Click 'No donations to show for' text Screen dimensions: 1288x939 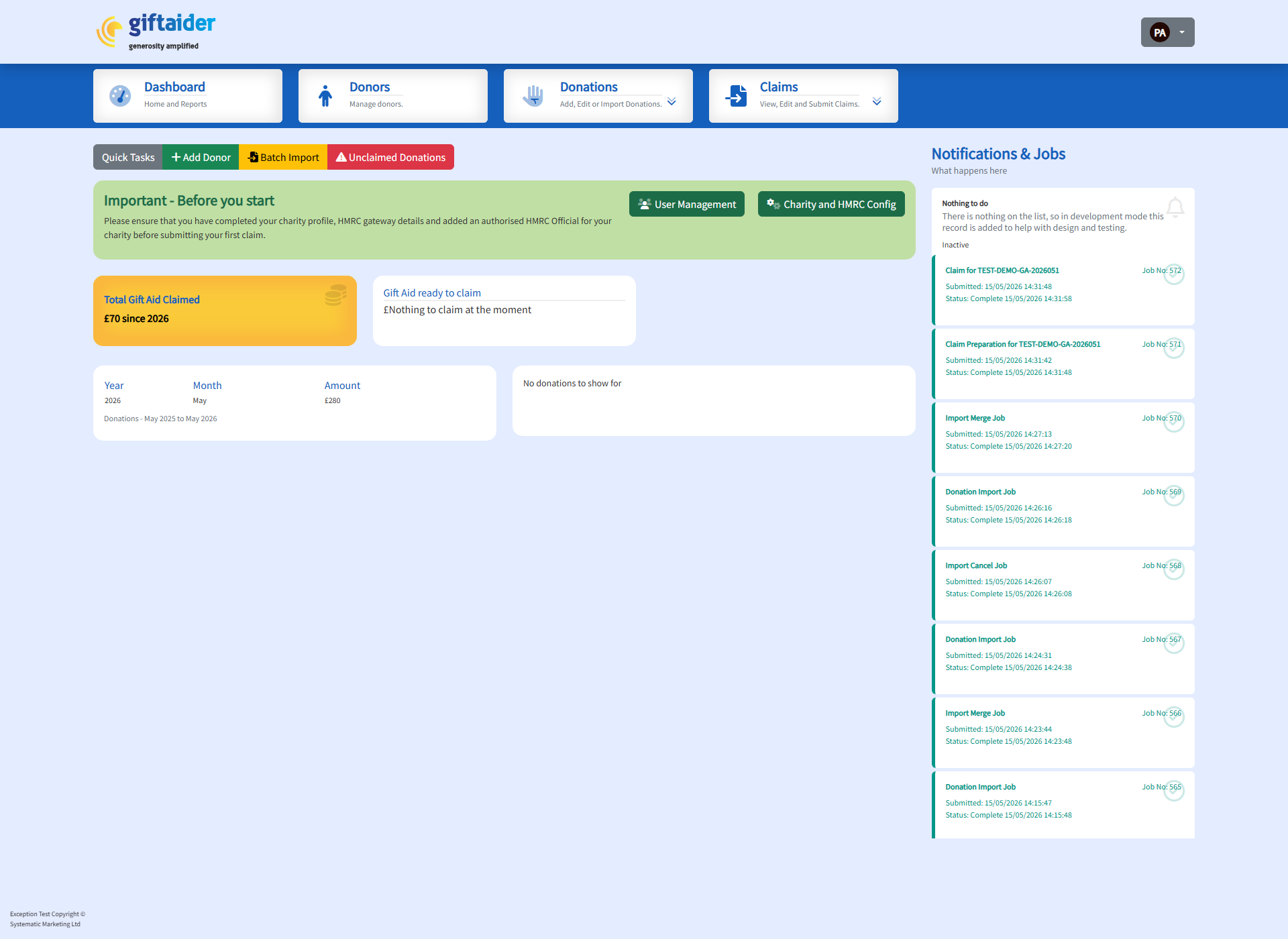tap(572, 383)
